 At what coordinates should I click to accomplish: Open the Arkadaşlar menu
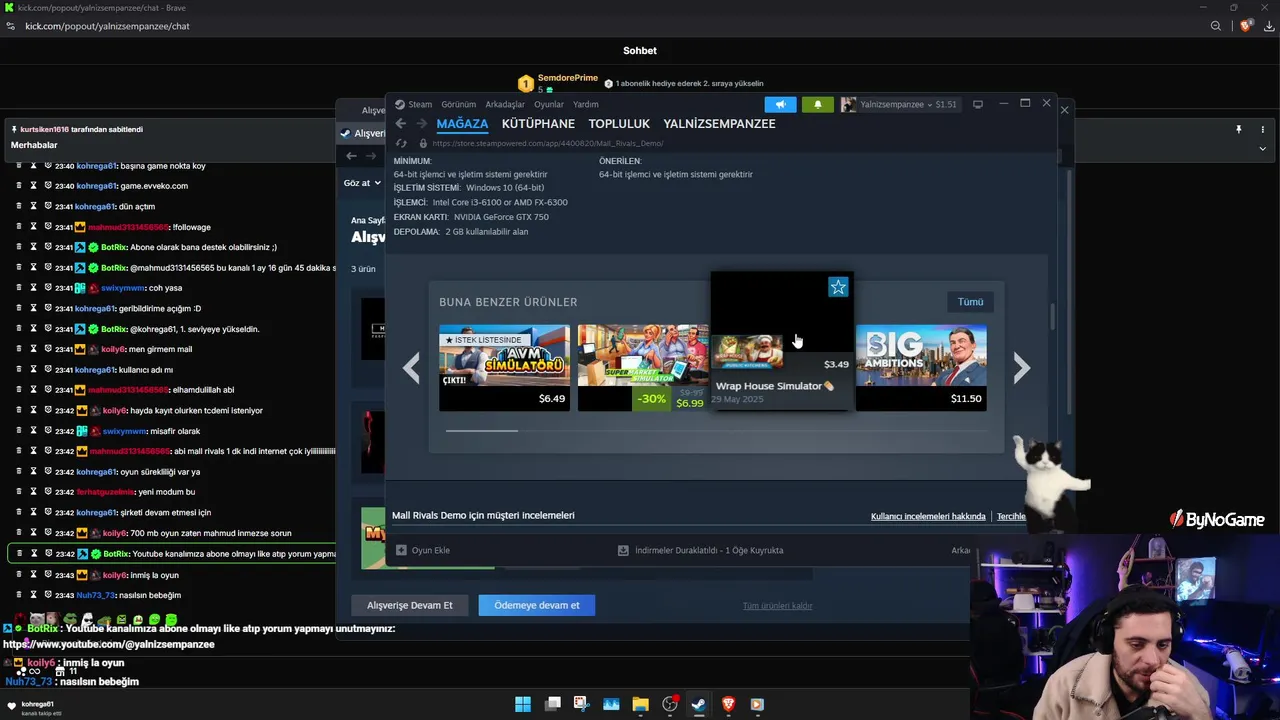[505, 104]
